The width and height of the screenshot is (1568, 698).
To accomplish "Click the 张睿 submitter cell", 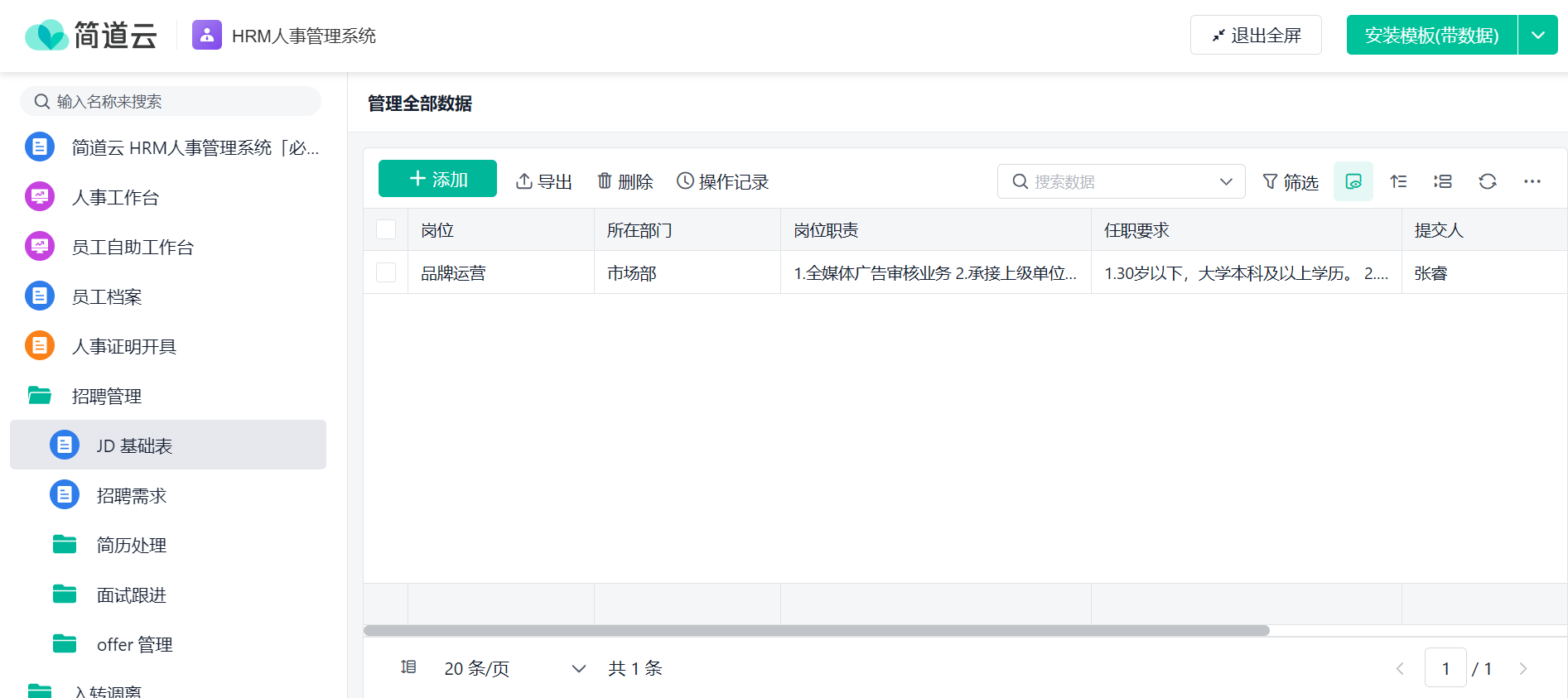I will (1484, 272).
